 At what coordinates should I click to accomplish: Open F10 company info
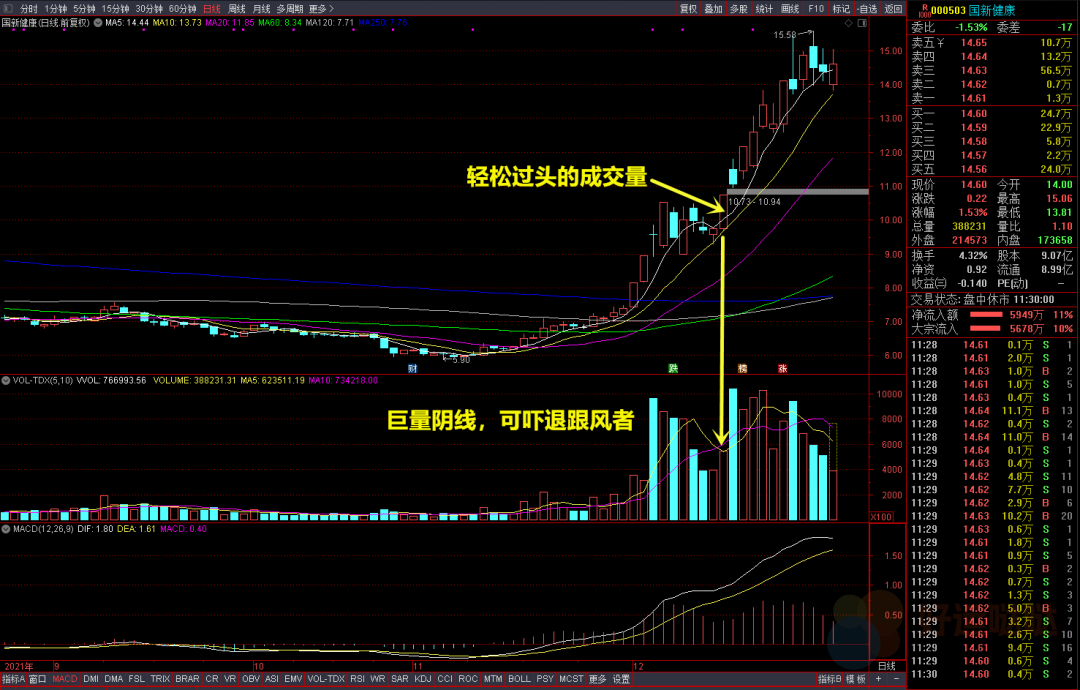coord(816,8)
